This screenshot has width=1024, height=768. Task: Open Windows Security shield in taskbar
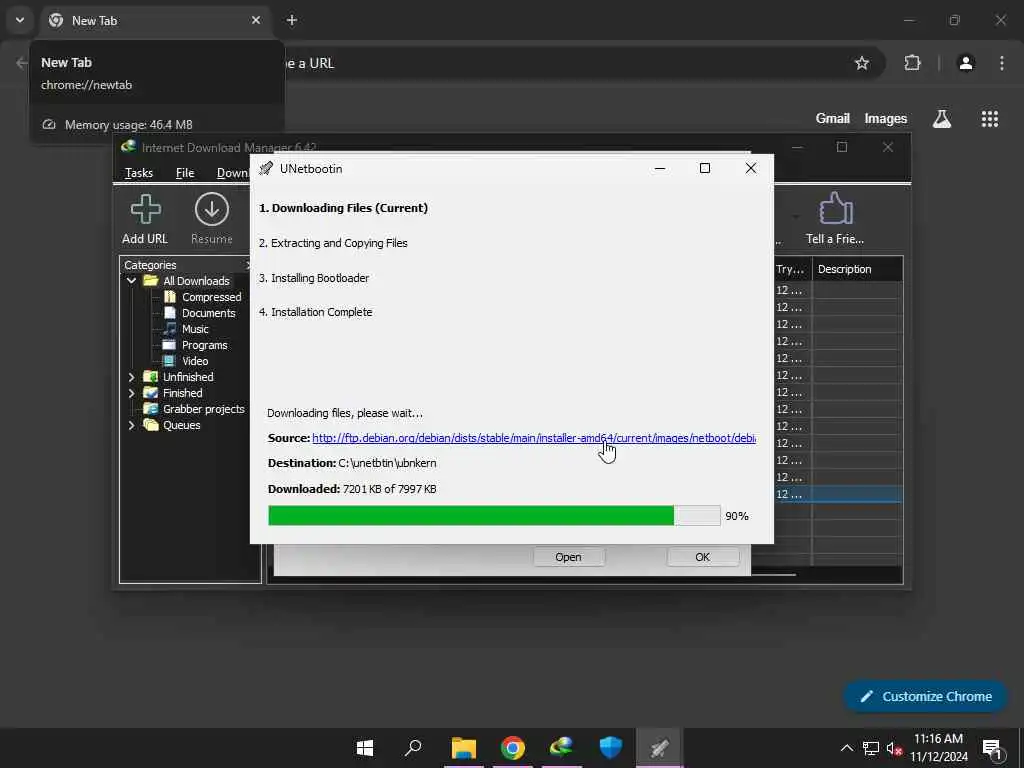click(611, 748)
